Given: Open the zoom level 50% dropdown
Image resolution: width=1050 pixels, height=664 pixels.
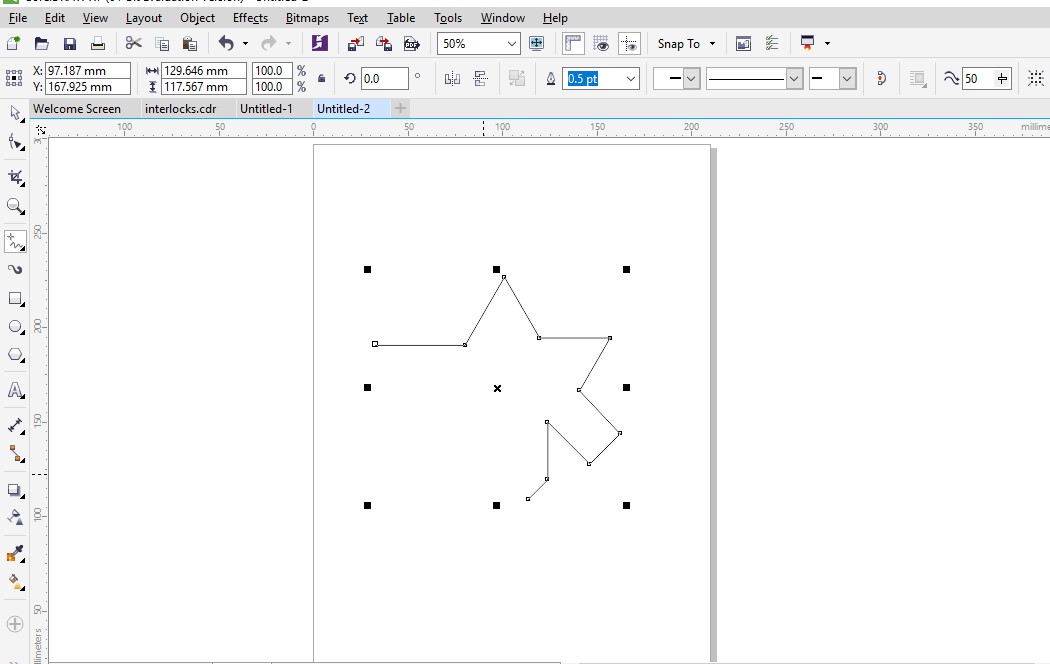Looking at the screenshot, I should click(512, 44).
